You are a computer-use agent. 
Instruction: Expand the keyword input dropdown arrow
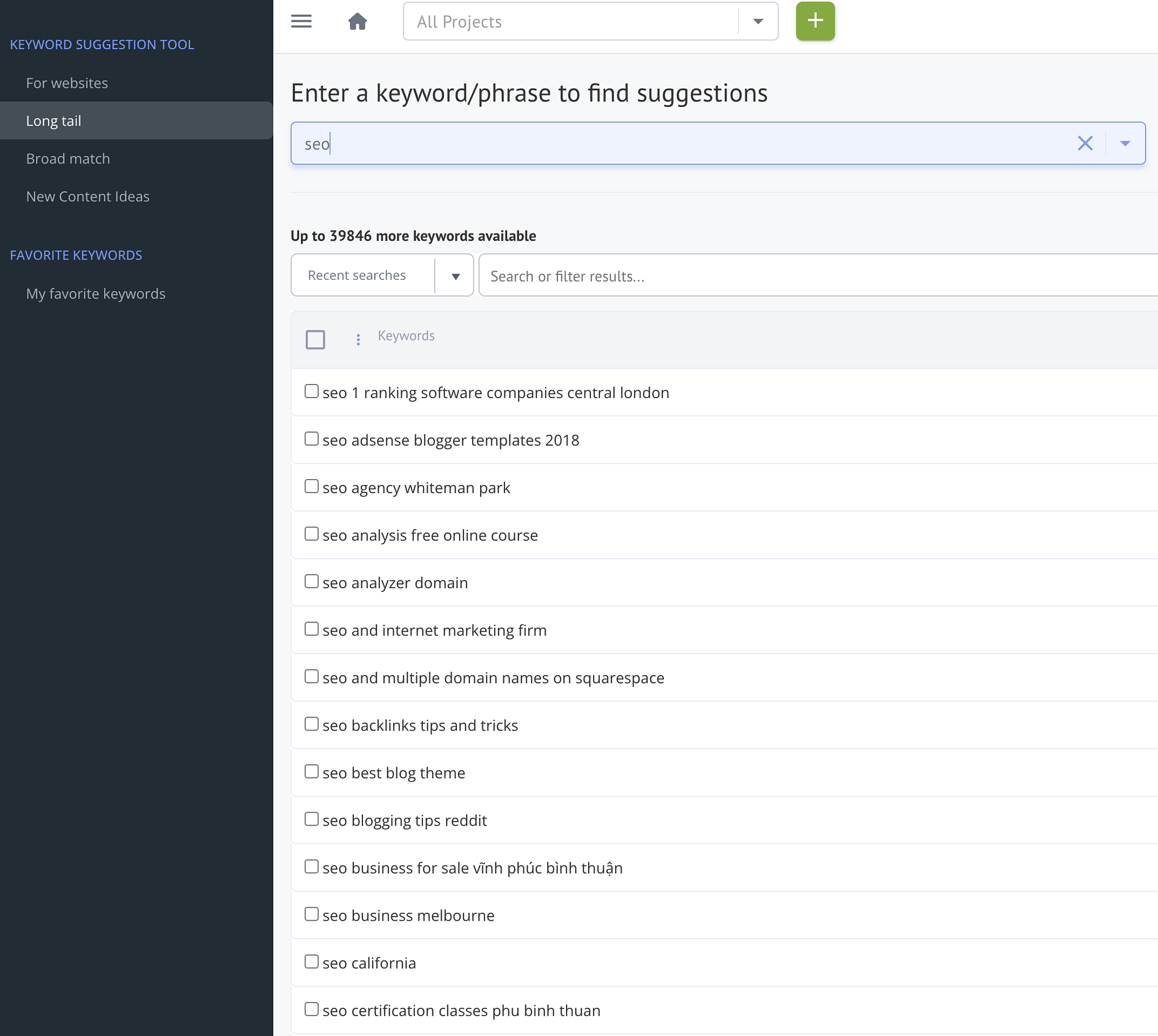click(x=1125, y=144)
